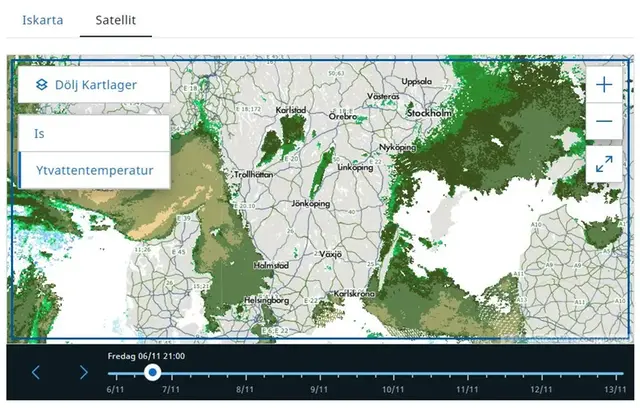Screen dimensions: 640x408
Task: Select the Satellit tab
Action: [x=116, y=19]
